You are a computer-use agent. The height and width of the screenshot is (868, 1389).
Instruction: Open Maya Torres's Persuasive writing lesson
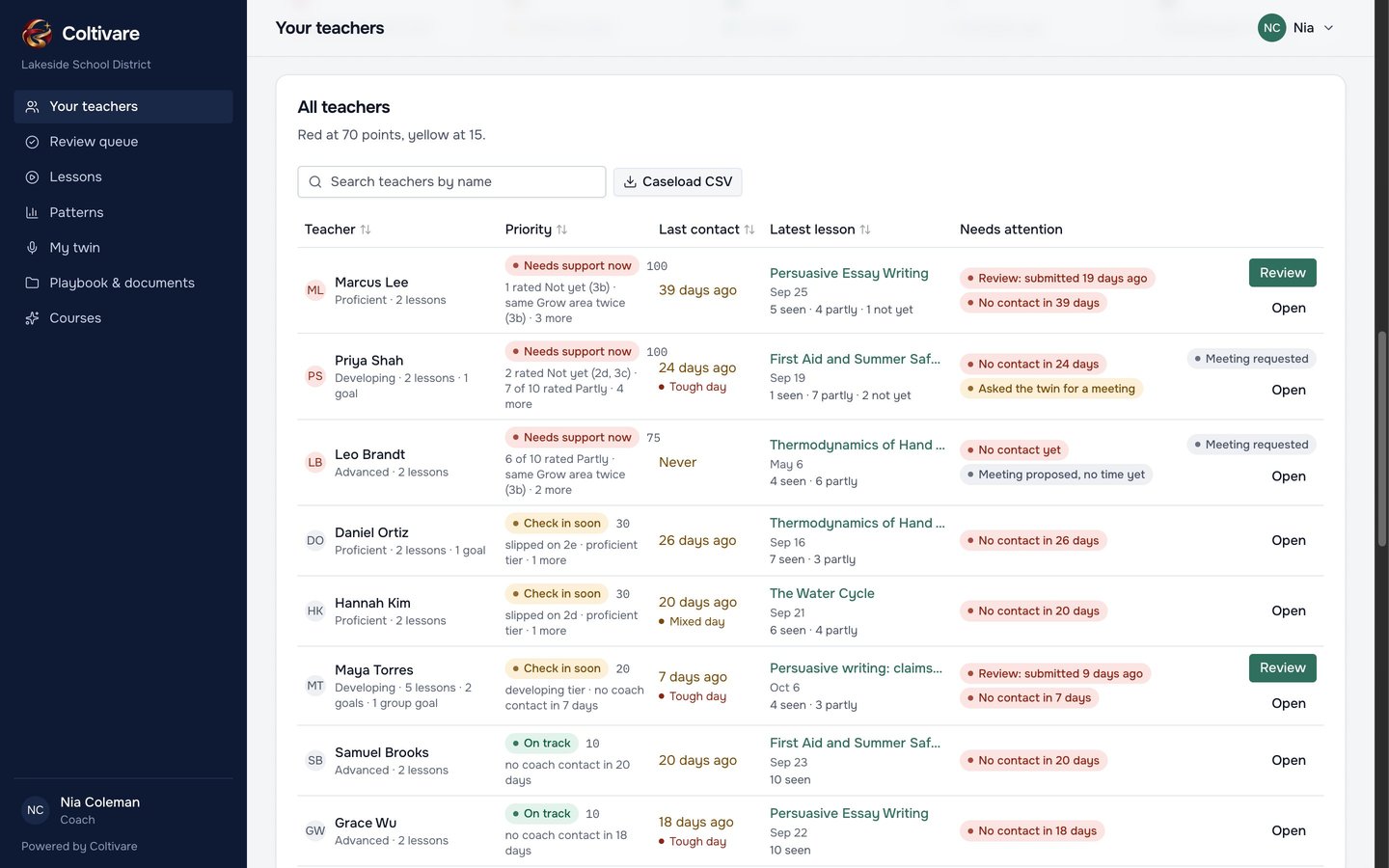856,668
